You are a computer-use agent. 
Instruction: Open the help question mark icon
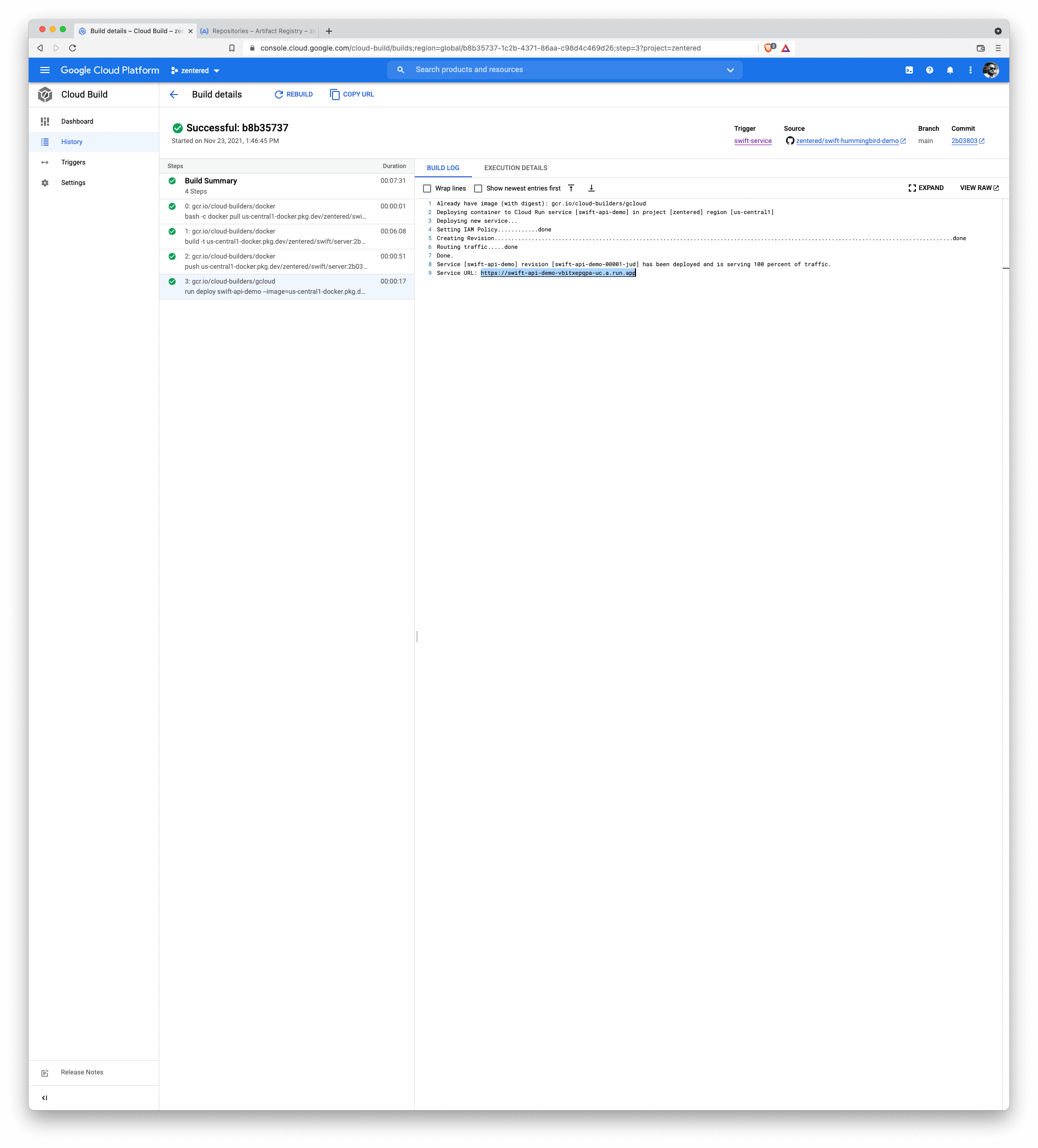coord(929,69)
